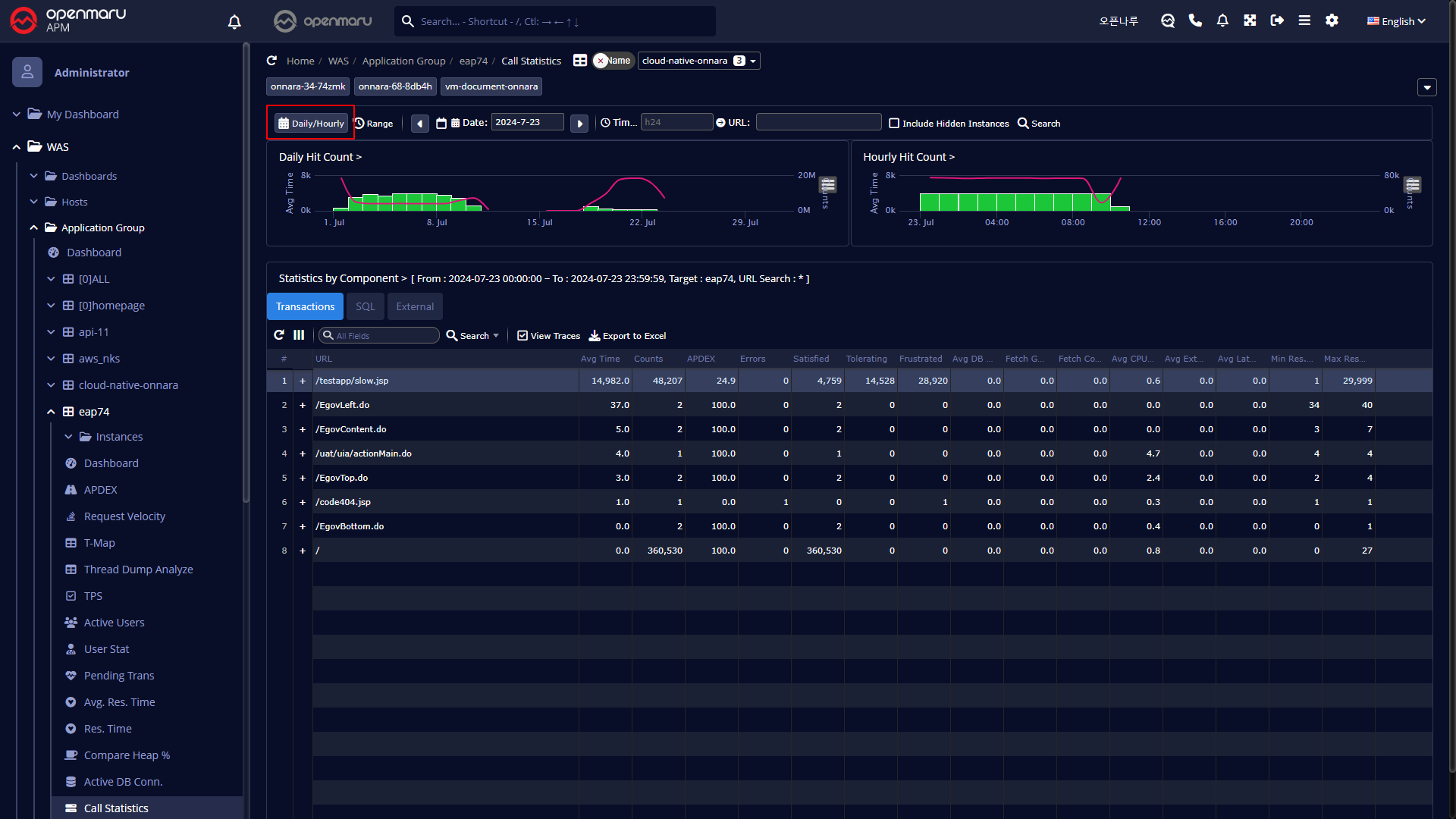Viewport: 1456px width, 819px height.
Task: Click the URL filter input field
Action: point(818,122)
